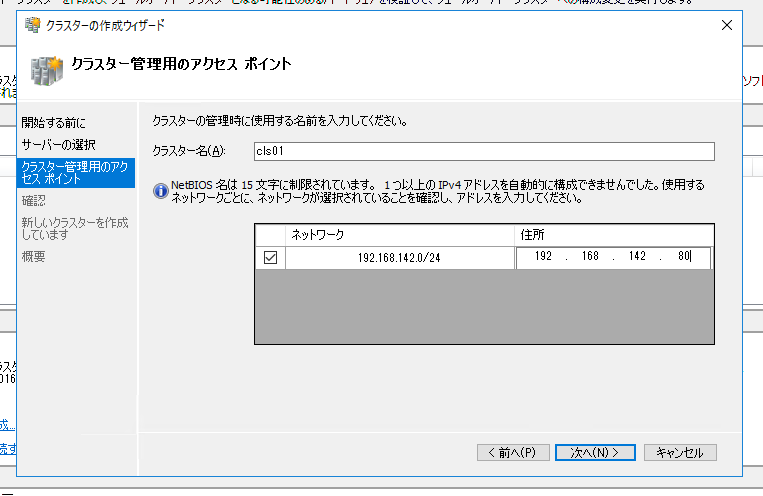The image size is (763, 496).
Task: Select the 確認 step in sidebar
Action: click(x=34, y=201)
